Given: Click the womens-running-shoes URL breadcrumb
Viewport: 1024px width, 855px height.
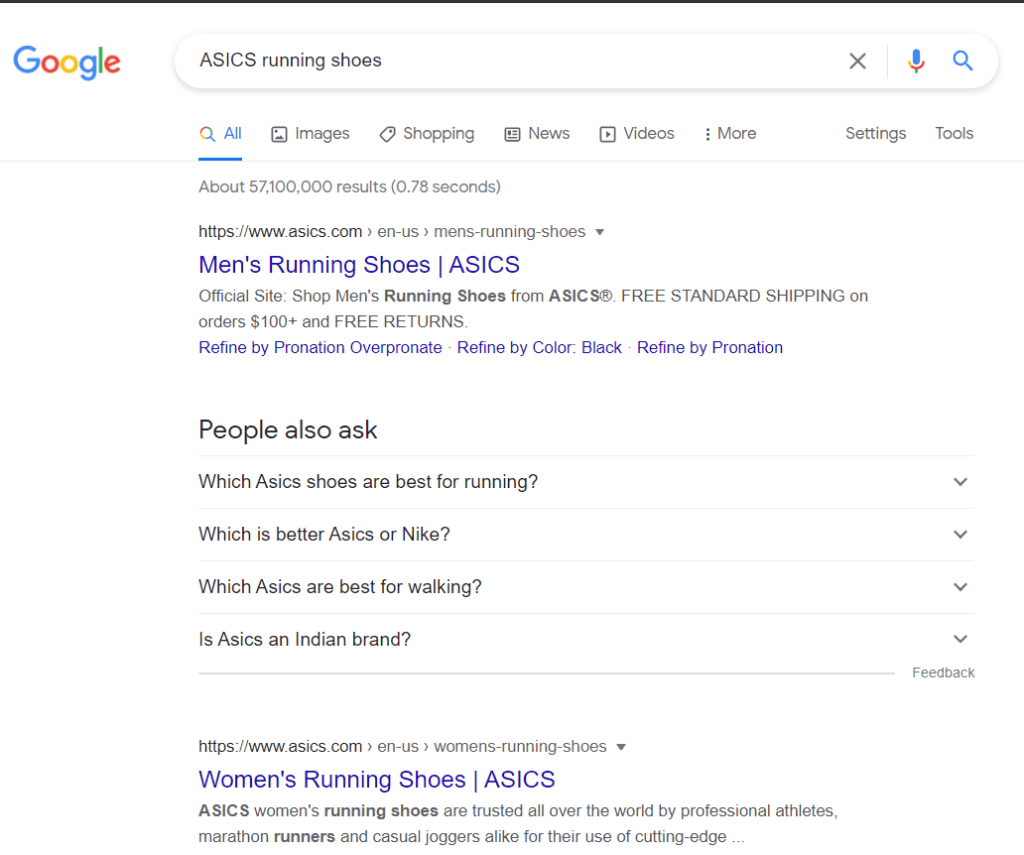Looking at the screenshot, I should tap(402, 747).
